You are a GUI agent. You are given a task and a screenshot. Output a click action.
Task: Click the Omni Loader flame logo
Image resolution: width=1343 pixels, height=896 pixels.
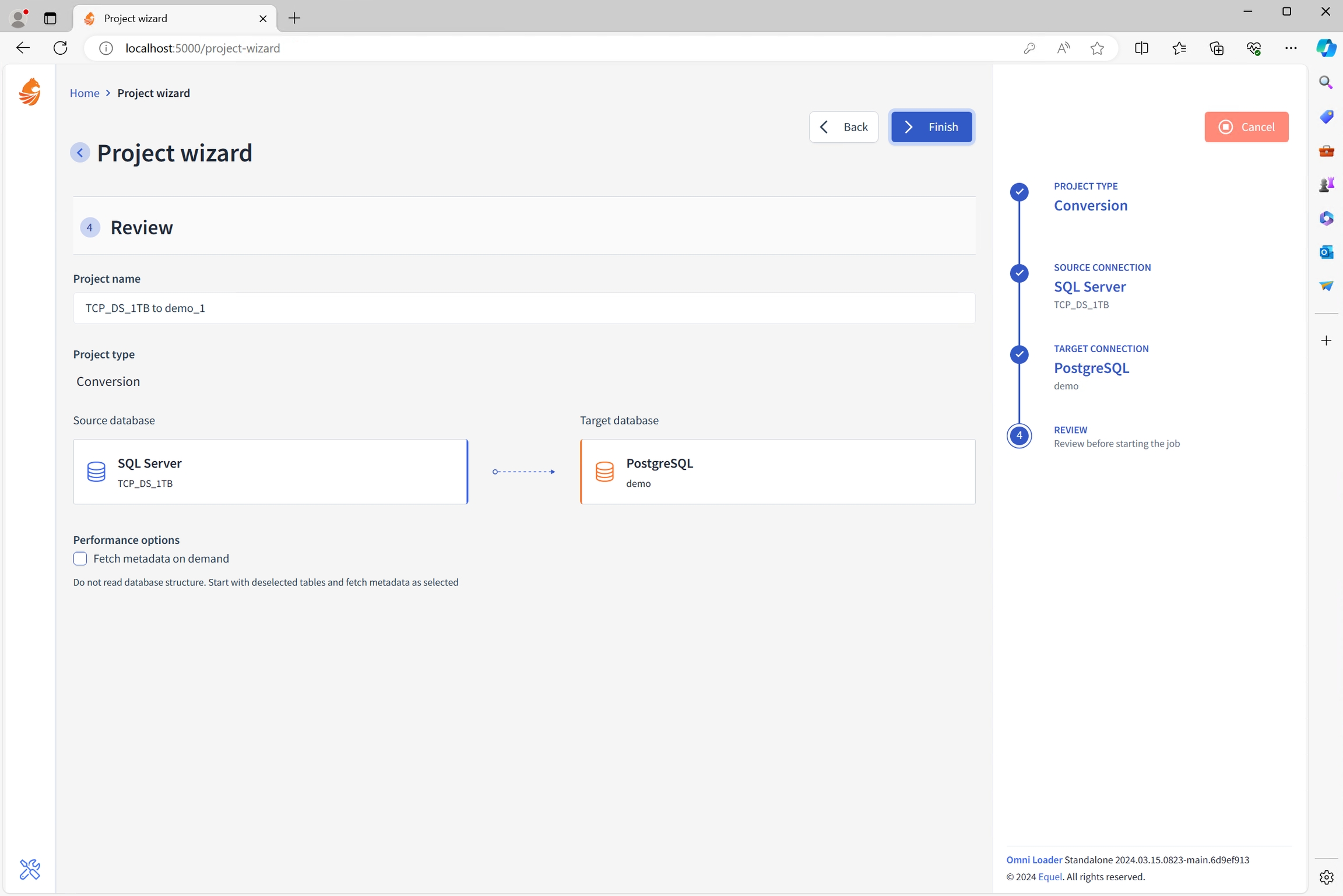pyautogui.click(x=30, y=92)
